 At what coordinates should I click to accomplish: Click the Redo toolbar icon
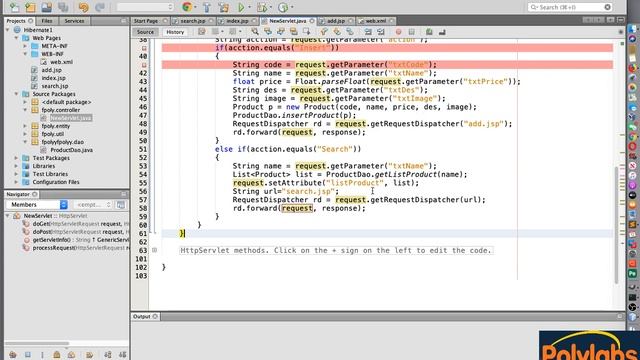[x=100, y=7]
